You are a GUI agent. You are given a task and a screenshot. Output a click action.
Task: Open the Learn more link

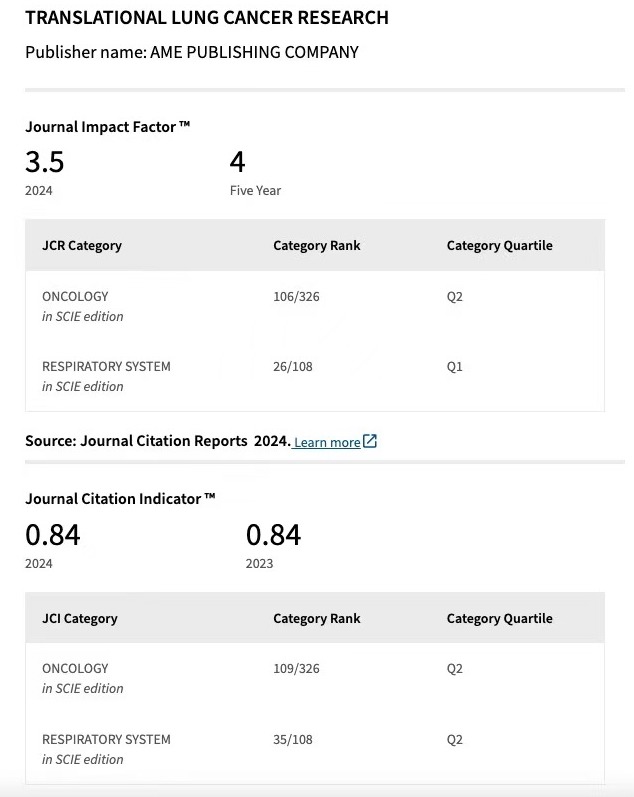click(327, 442)
